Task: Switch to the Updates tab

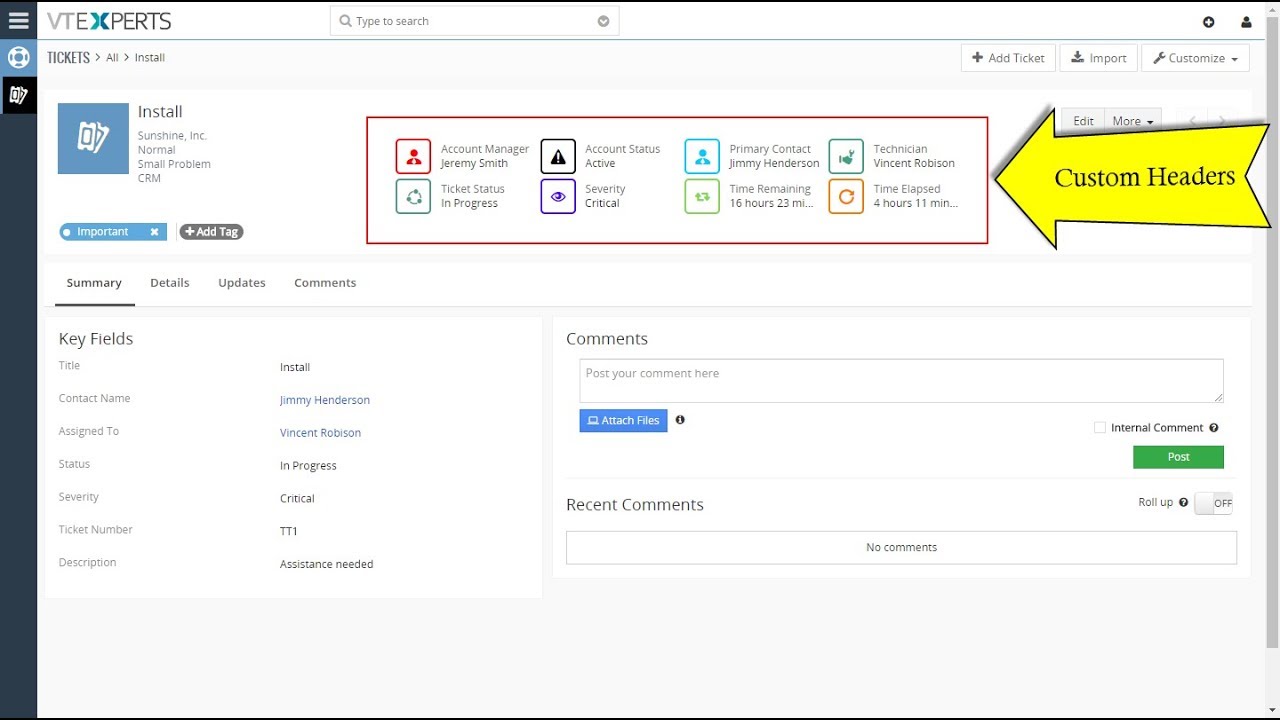Action: pyautogui.click(x=242, y=283)
